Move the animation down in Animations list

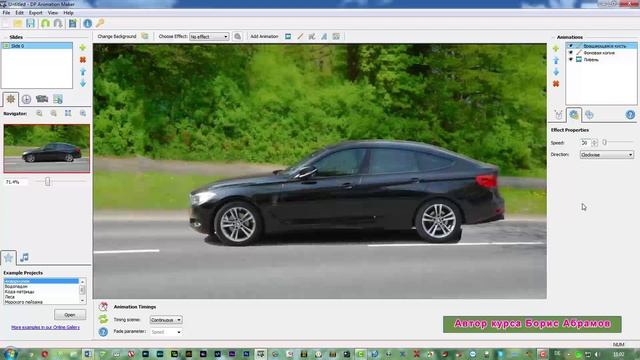(x=556, y=72)
